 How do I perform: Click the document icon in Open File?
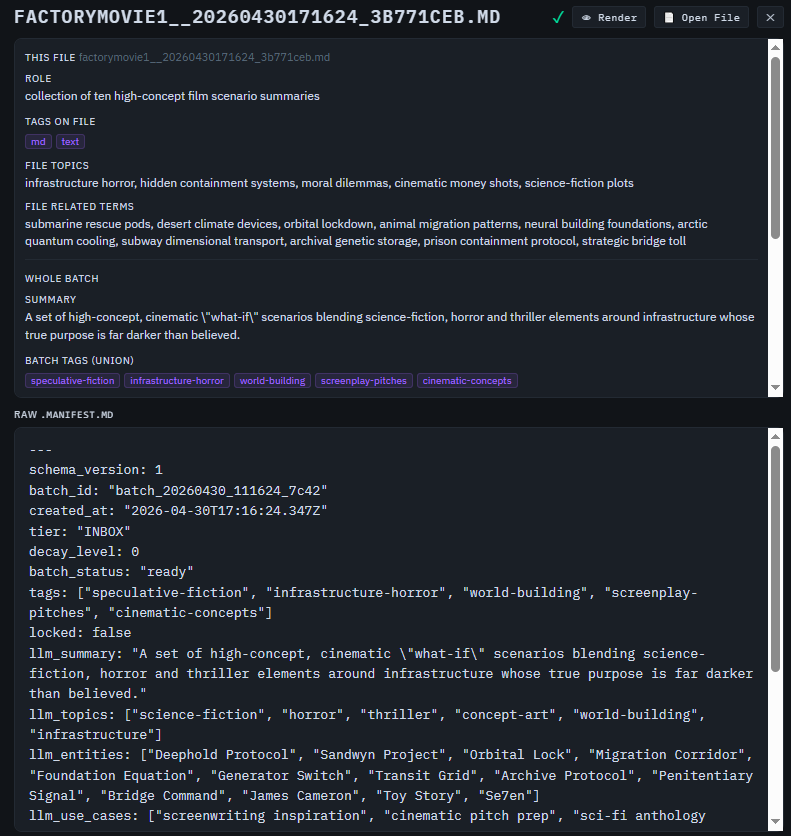coord(668,18)
